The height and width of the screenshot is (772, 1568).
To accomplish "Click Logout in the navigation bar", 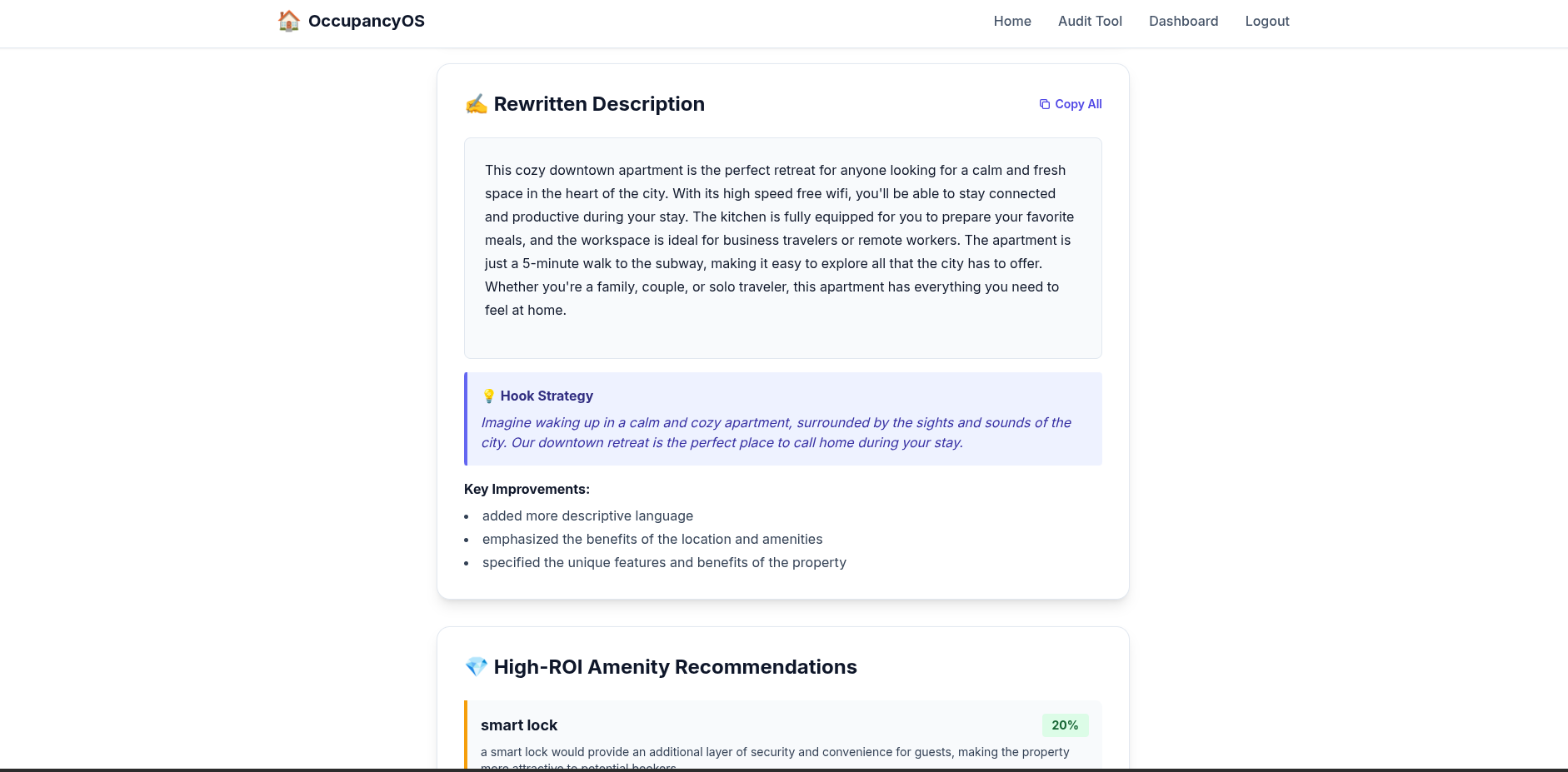I will click(1267, 21).
